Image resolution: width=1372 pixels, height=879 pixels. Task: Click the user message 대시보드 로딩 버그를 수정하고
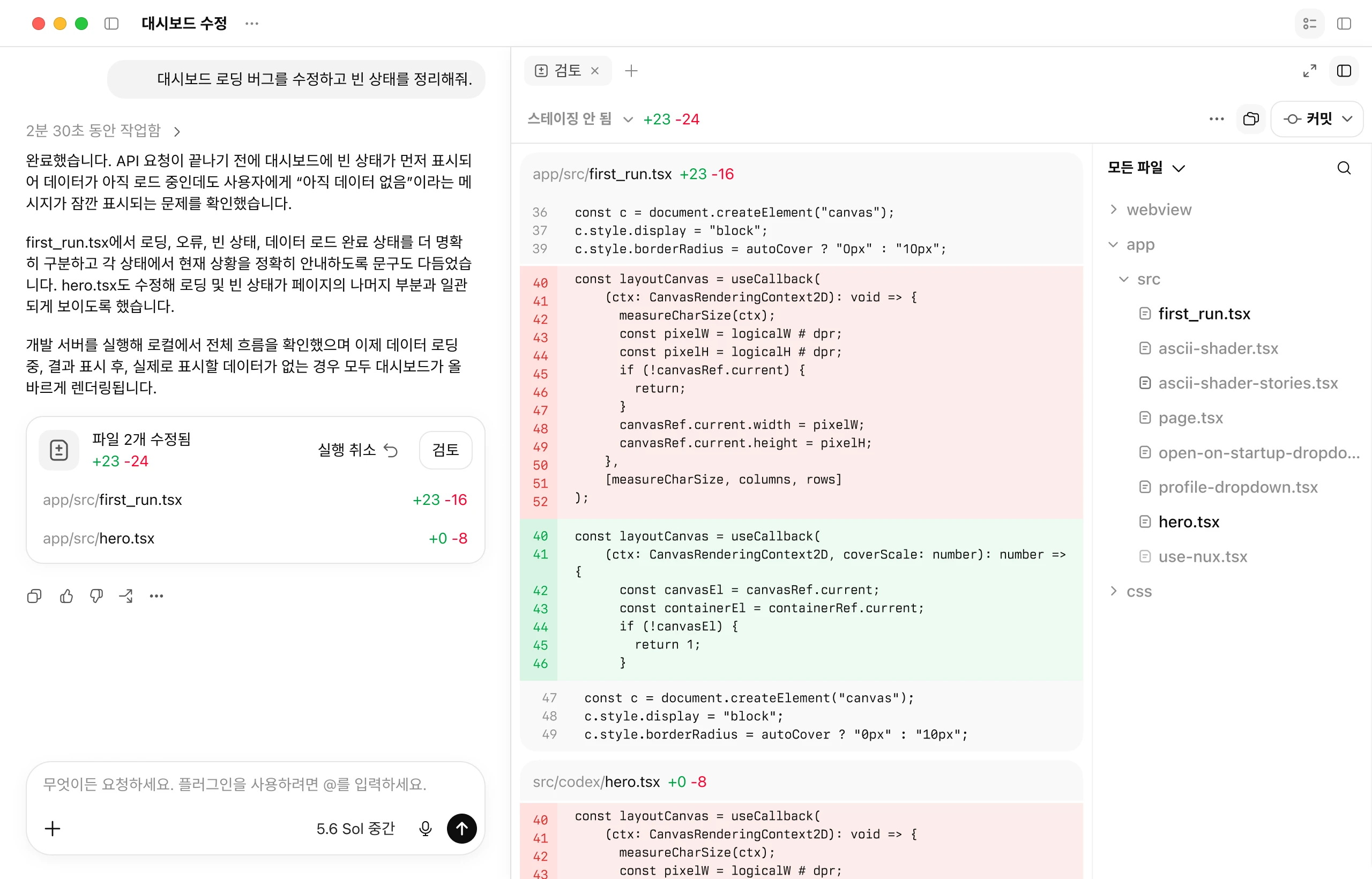pyautogui.click(x=296, y=79)
